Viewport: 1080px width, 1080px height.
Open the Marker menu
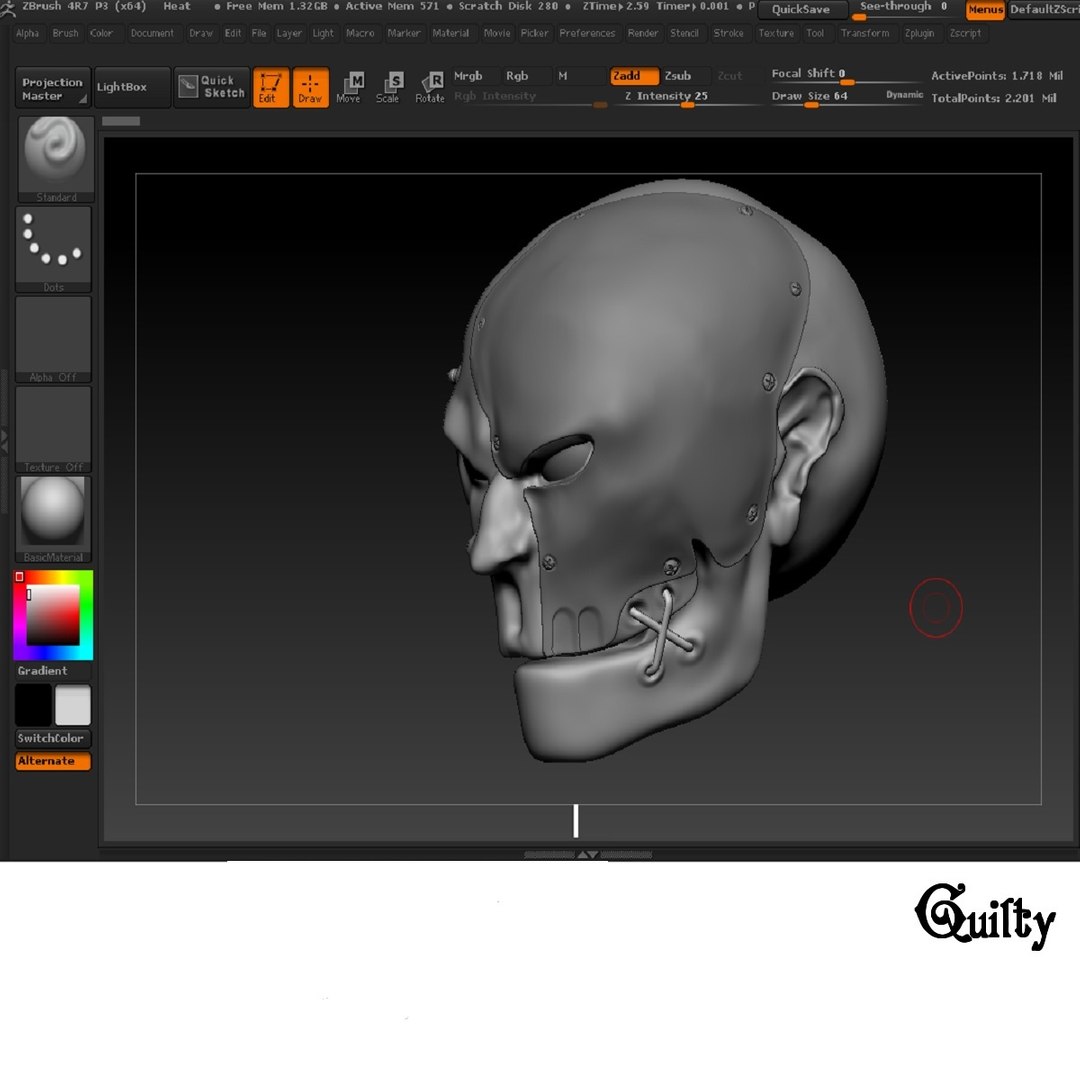pos(404,33)
